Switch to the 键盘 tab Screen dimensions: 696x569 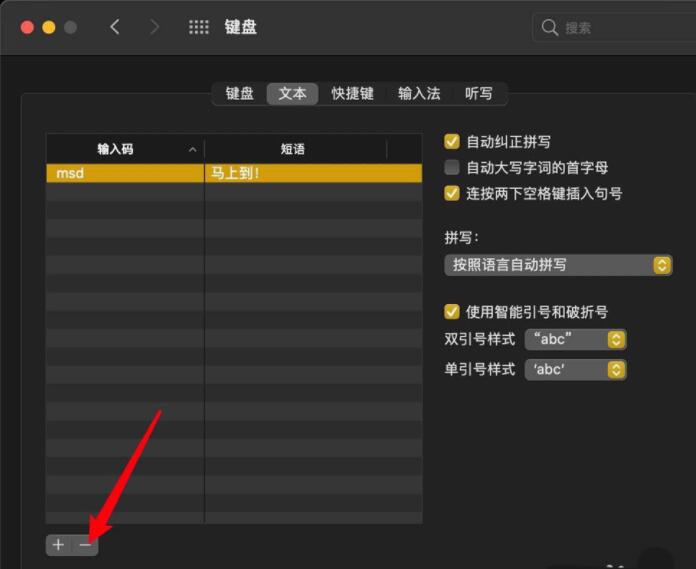[x=240, y=94]
